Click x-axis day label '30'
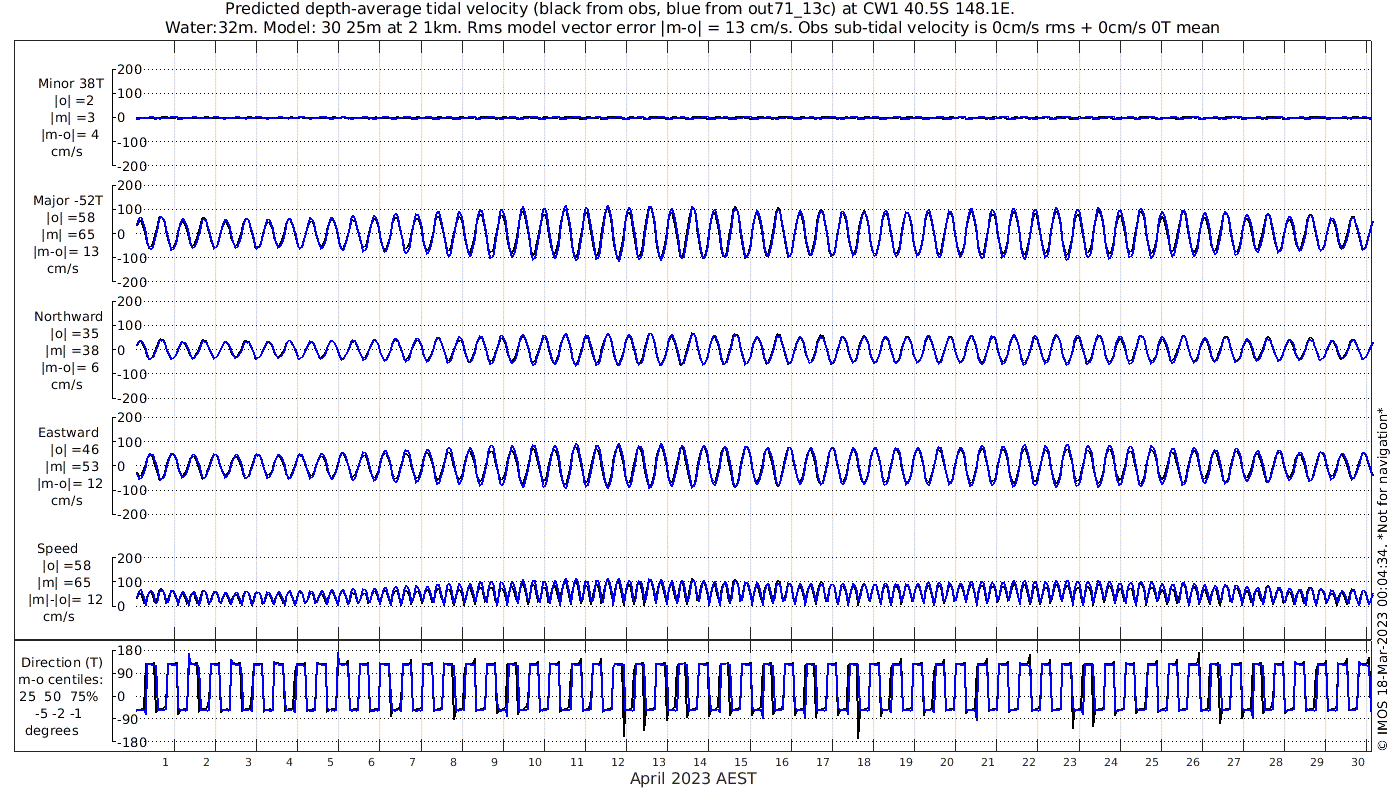Viewport: 1400px width, 800px height. click(x=1357, y=762)
